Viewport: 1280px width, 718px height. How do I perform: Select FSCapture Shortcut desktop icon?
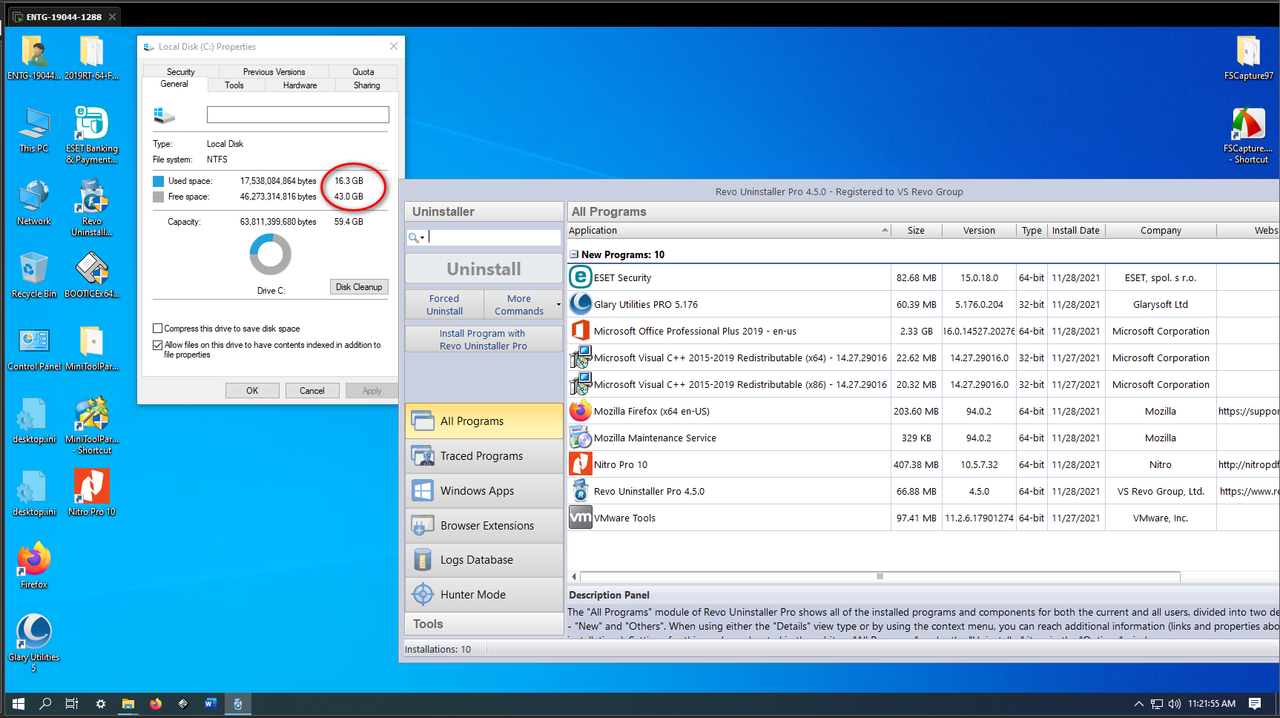pos(1248,136)
